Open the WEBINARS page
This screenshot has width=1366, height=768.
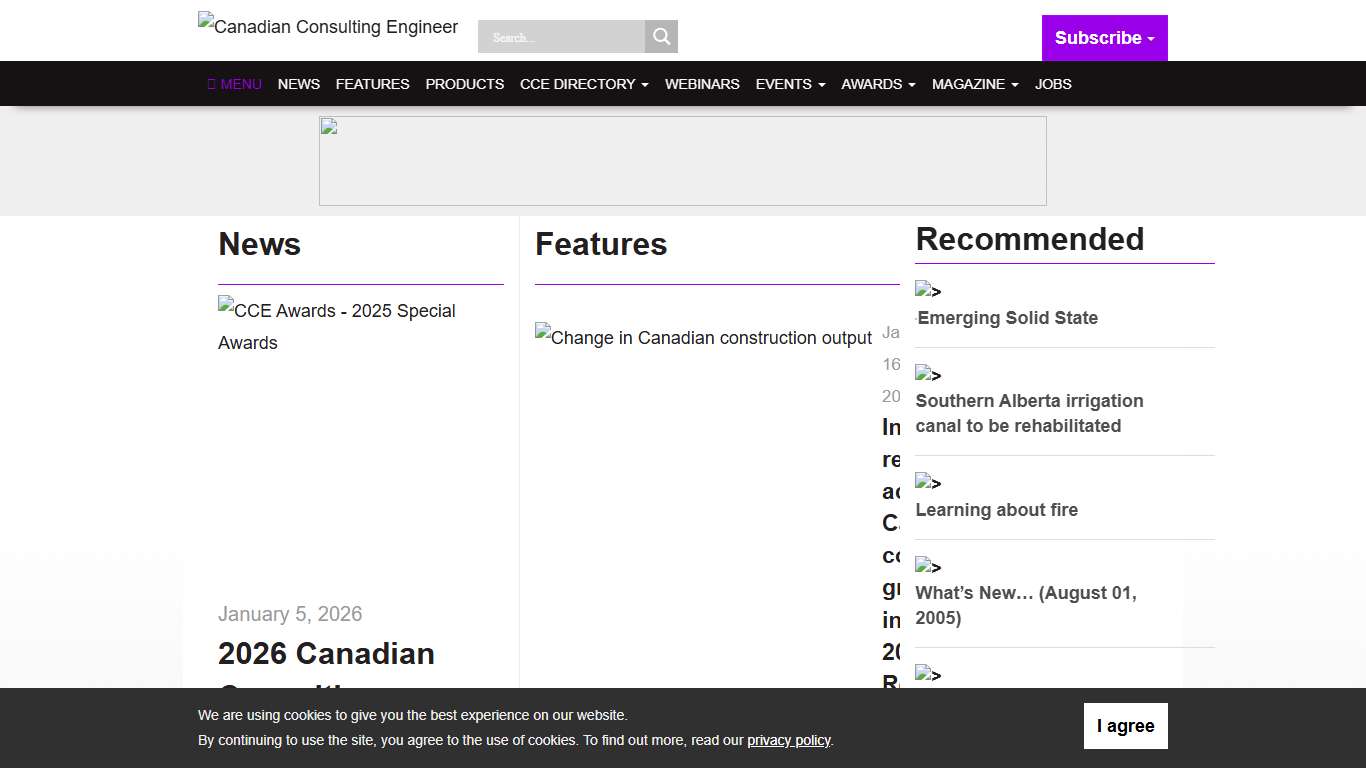[x=702, y=84]
